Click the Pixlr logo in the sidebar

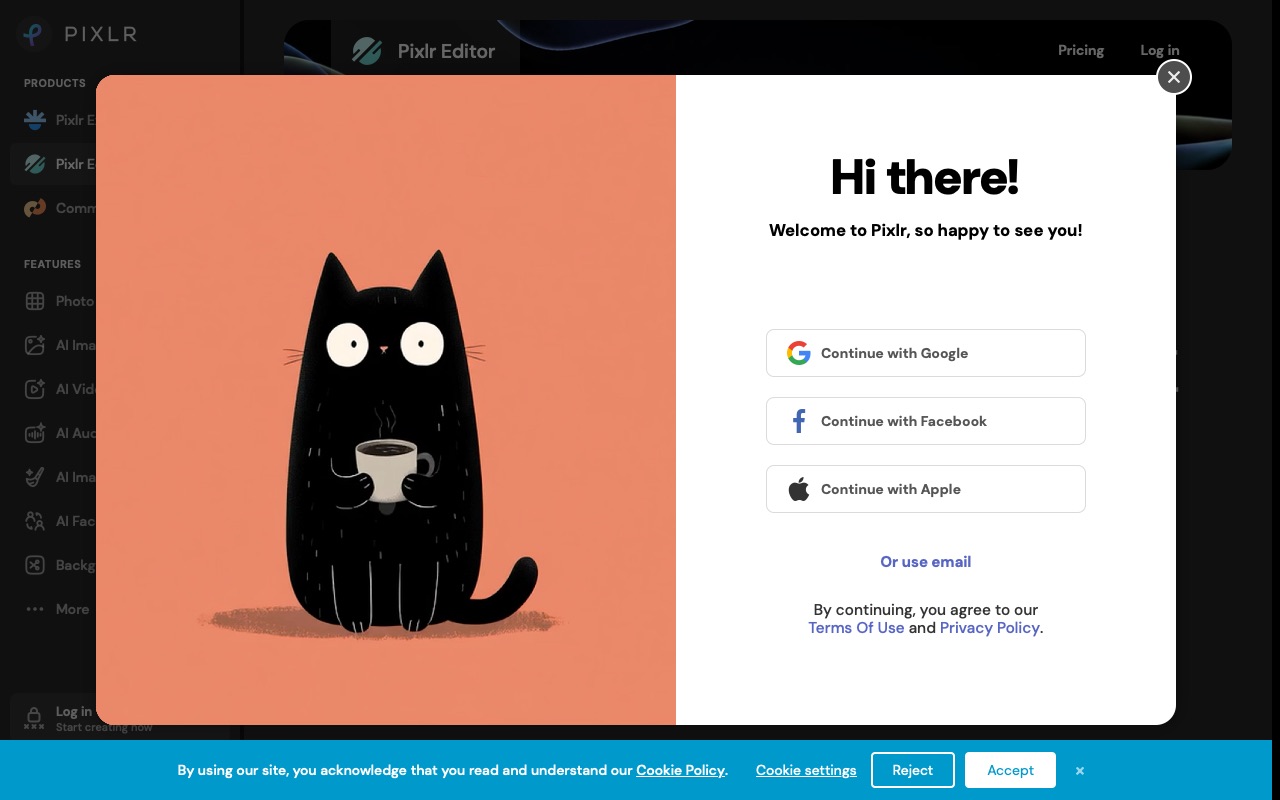(77, 34)
